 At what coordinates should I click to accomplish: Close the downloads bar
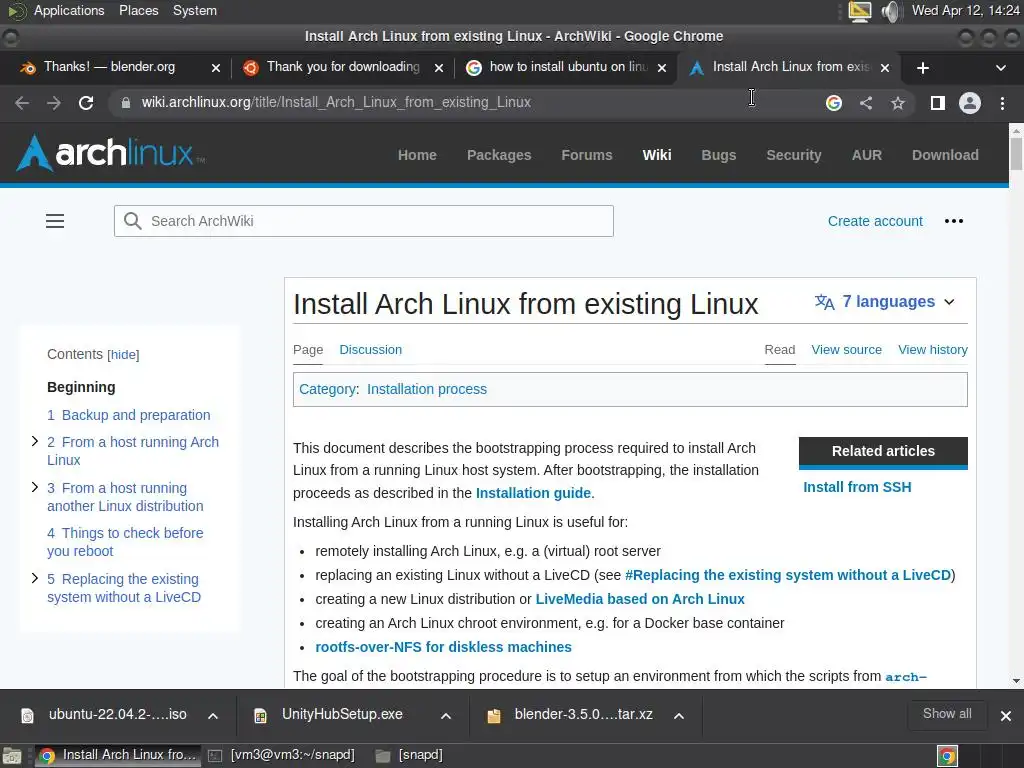pyautogui.click(x=1006, y=716)
